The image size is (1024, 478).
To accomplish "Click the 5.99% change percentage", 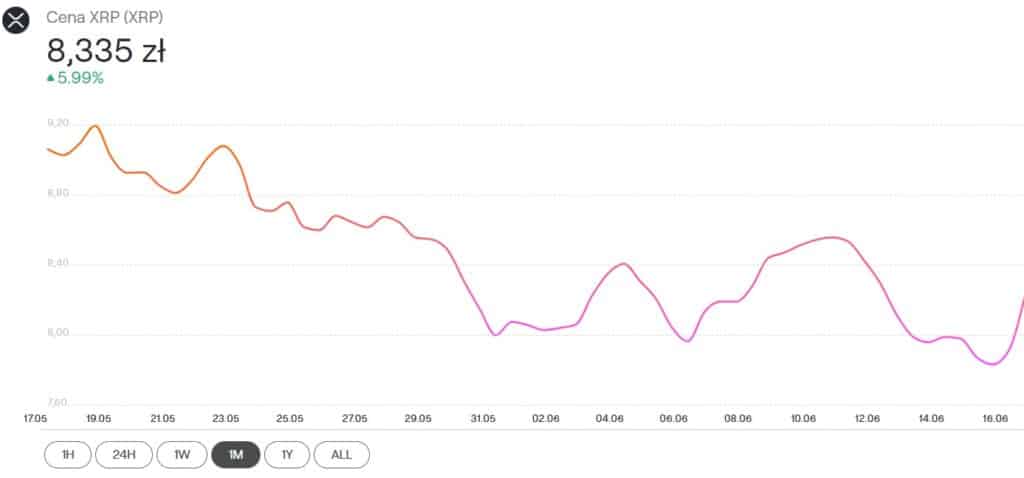I will [x=80, y=77].
